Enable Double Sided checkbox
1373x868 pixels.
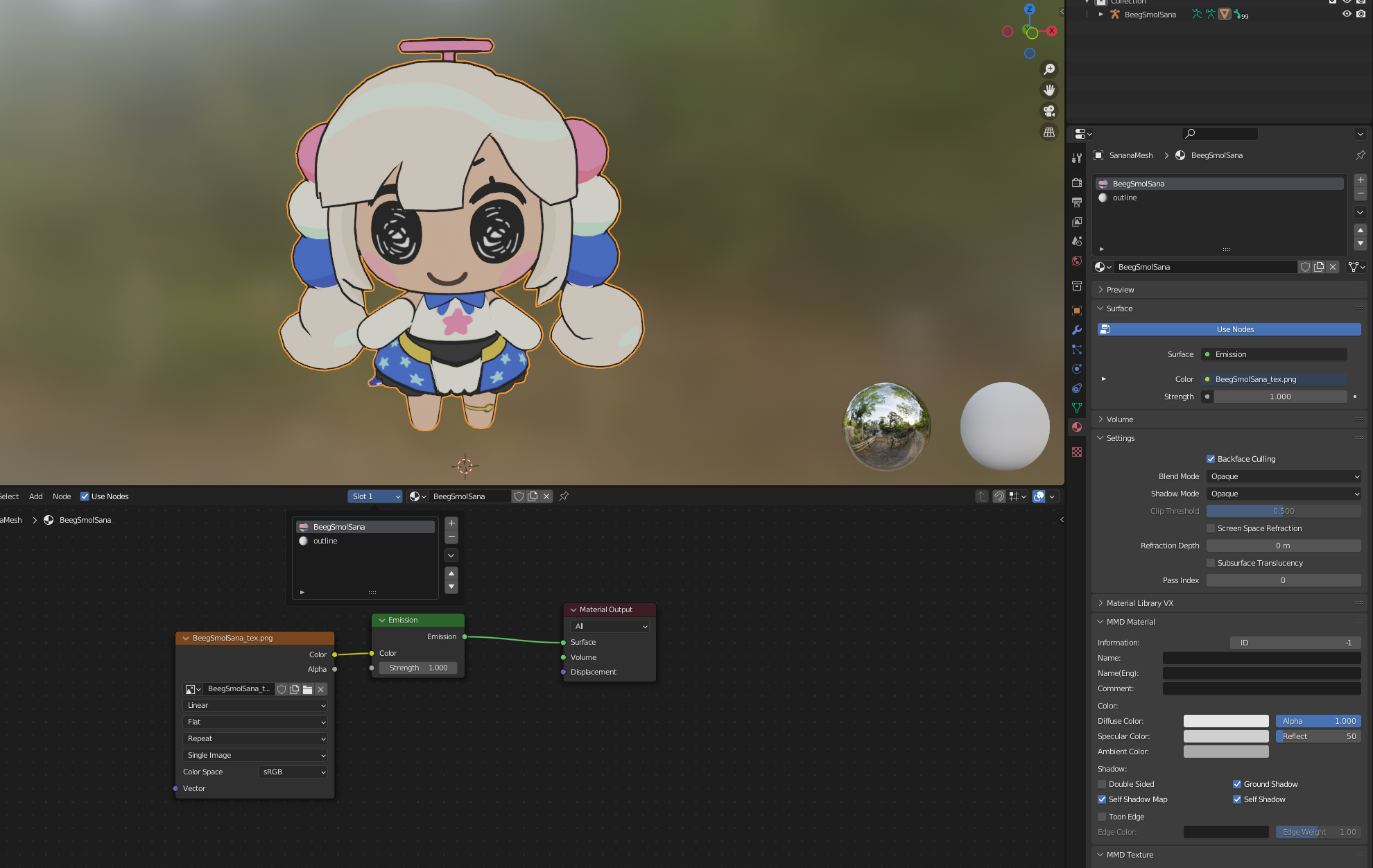pyautogui.click(x=1102, y=784)
